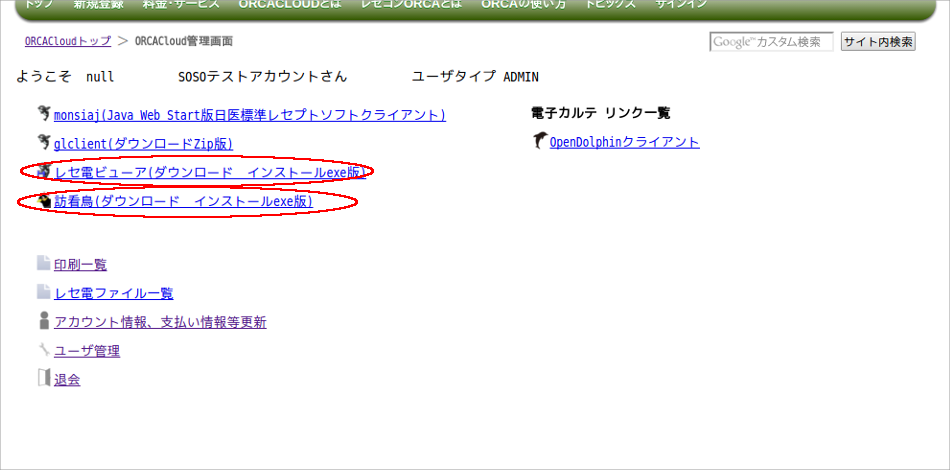950x470 pixels.
Task: Open ORCACLOUDとは in the top navigation
Action: tap(290, 4)
